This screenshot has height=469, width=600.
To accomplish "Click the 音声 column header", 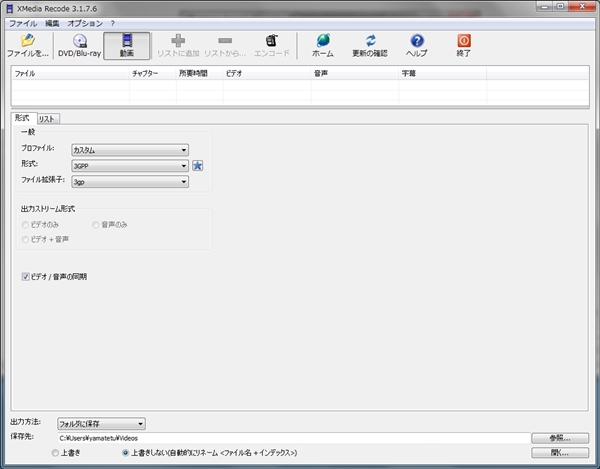I will click(x=355, y=73).
